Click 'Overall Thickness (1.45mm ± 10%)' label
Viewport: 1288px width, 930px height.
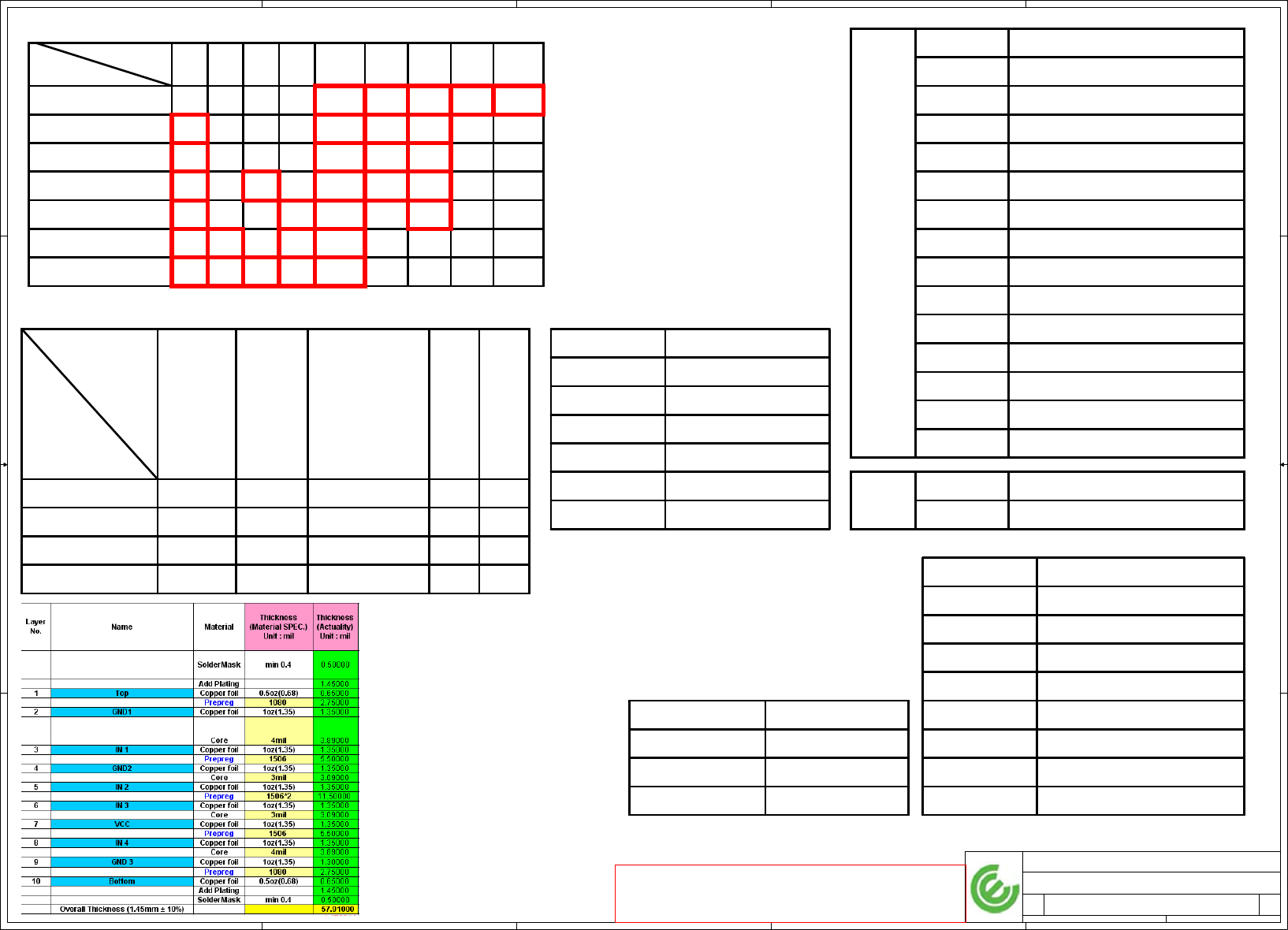coord(122,909)
